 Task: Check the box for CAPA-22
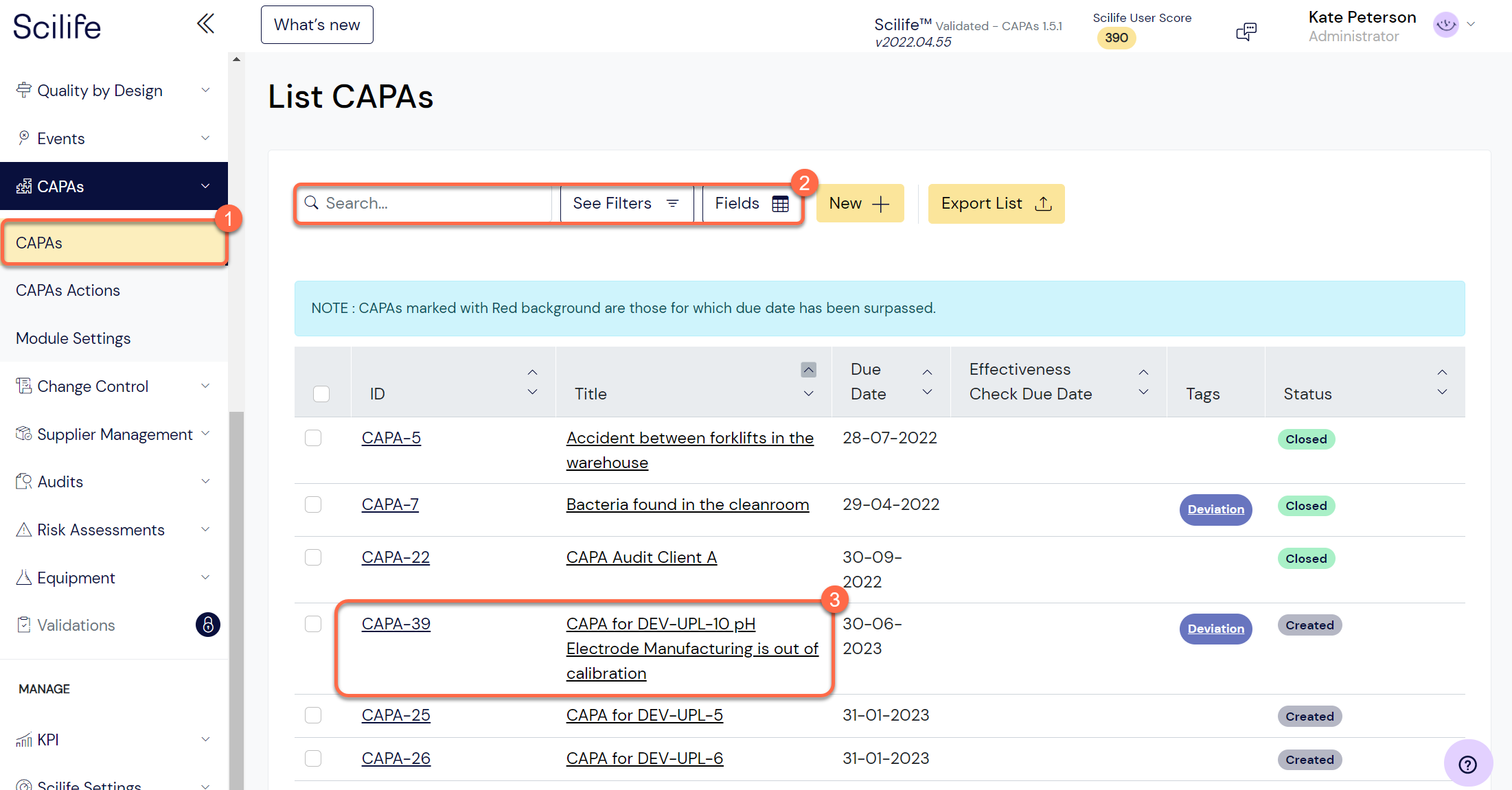pyautogui.click(x=313, y=557)
